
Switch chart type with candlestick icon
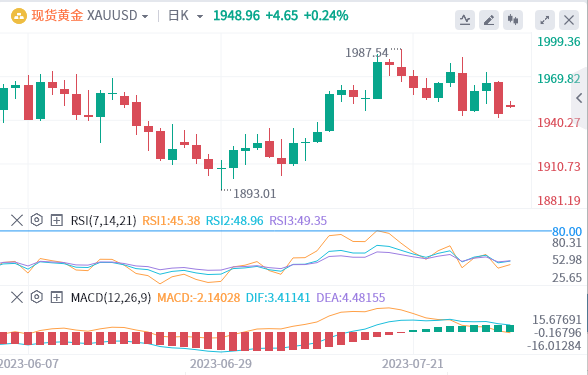point(513,20)
